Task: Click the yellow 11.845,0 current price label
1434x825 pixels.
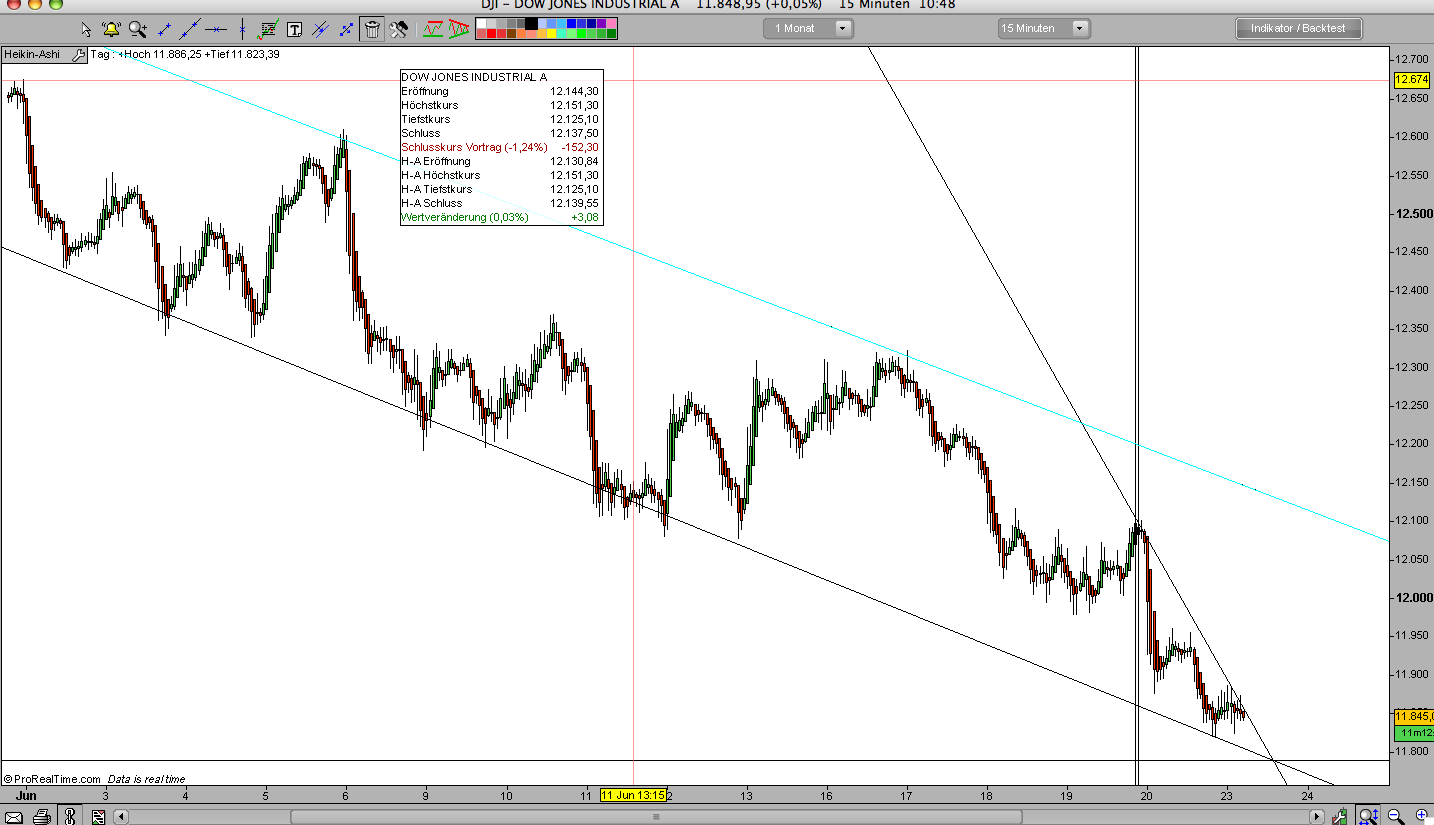Action: click(1413, 716)
